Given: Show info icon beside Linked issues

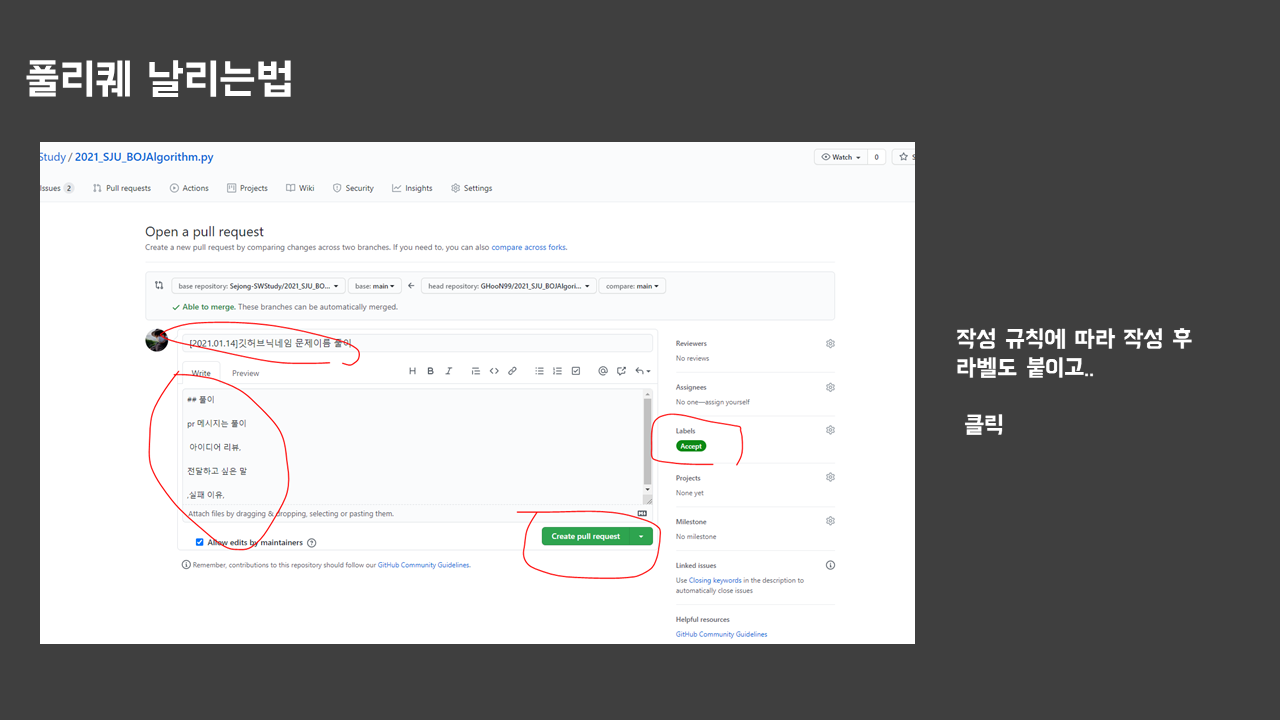Looking at the screenshot, I should pyautogui.click(x=830, y=565).
